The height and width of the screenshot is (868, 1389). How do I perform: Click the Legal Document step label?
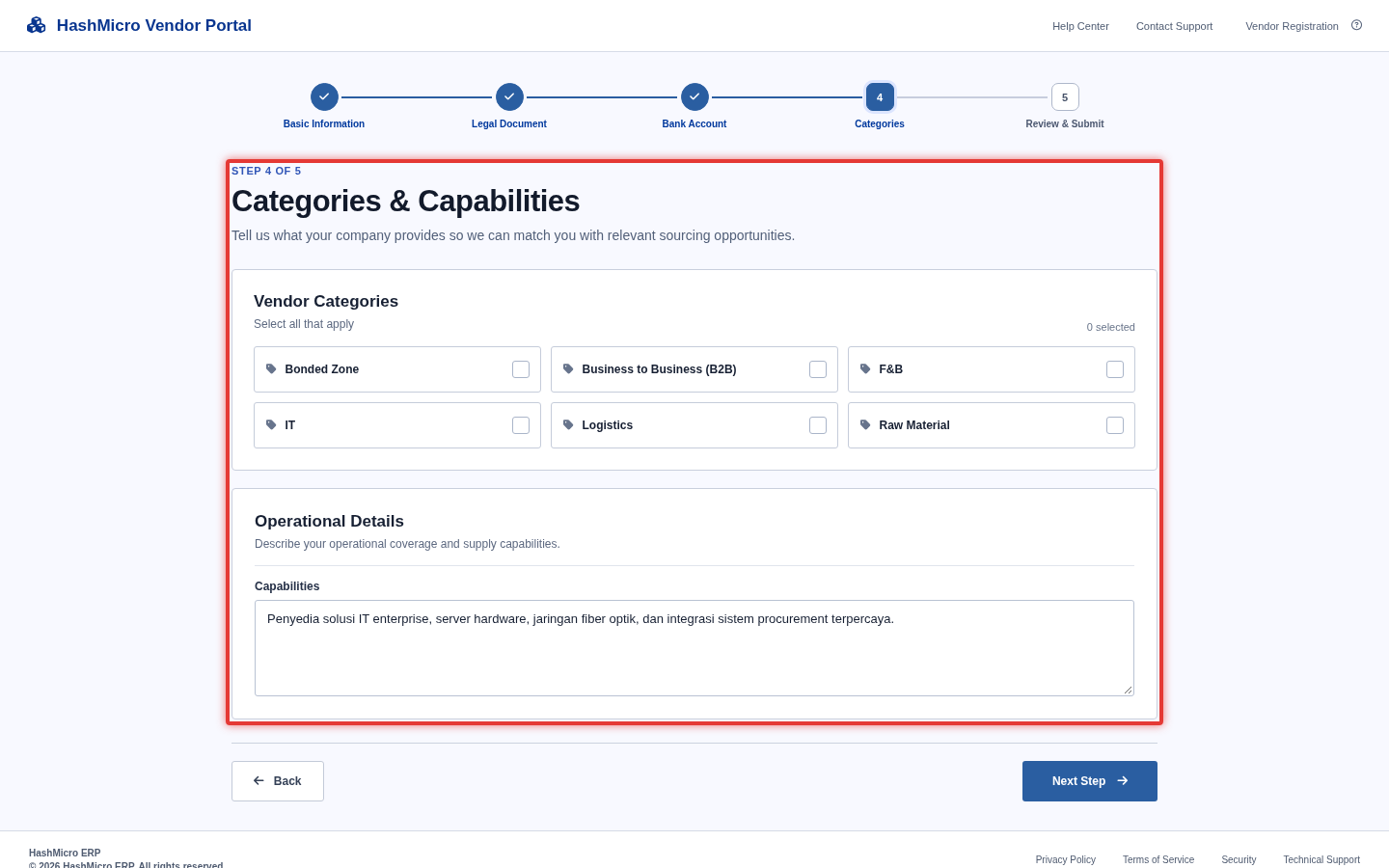[509, 123]
